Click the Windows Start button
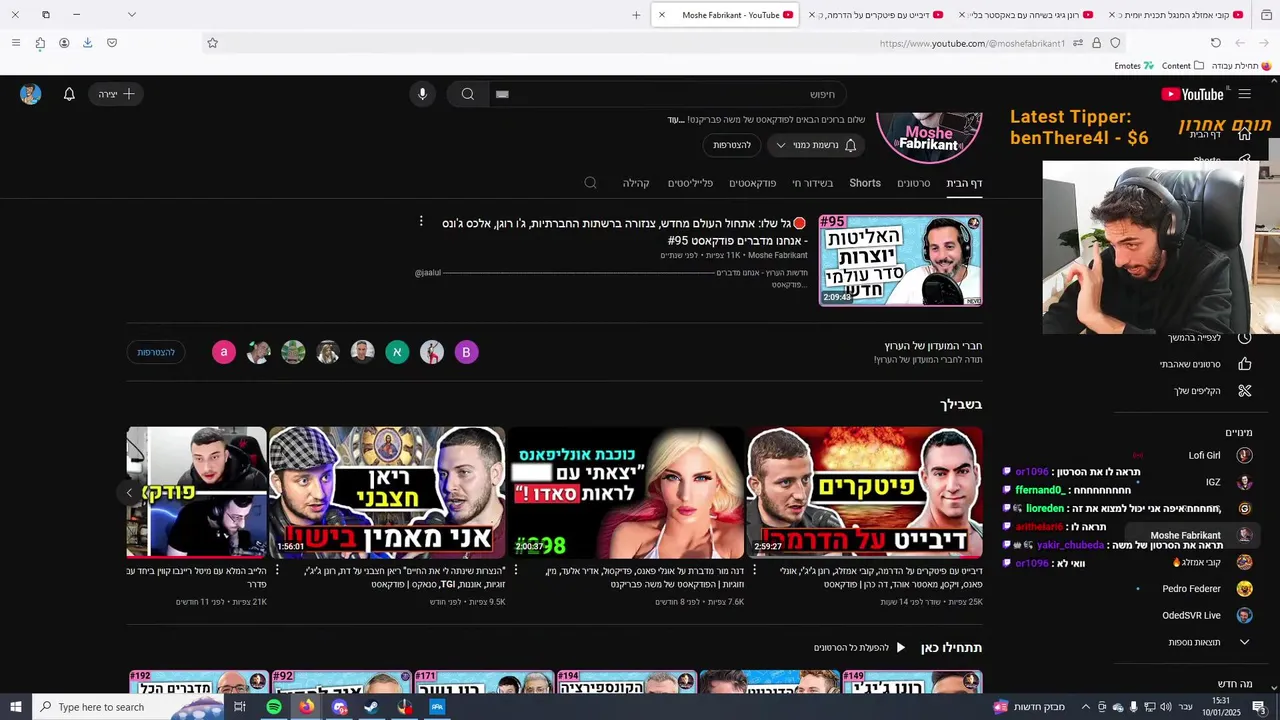The image size is (1280, 720). [x=15, y=707]
